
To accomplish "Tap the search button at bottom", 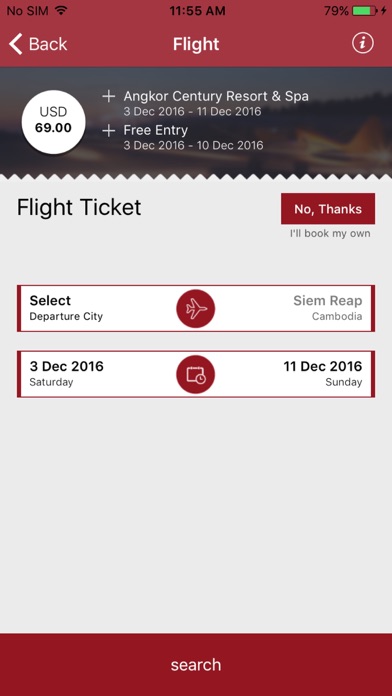I will [x=196, y=664].
